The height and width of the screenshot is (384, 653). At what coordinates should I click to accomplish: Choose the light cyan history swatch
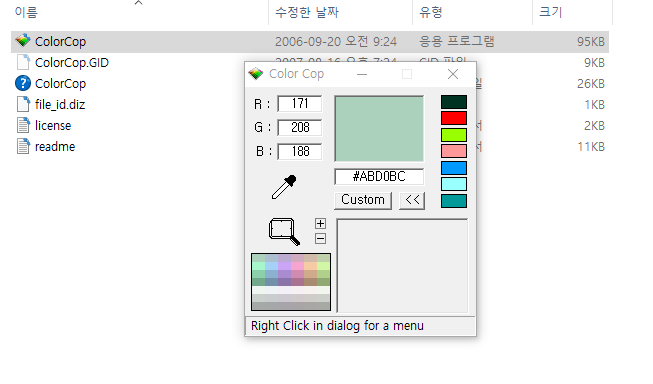tap(454, 184)
